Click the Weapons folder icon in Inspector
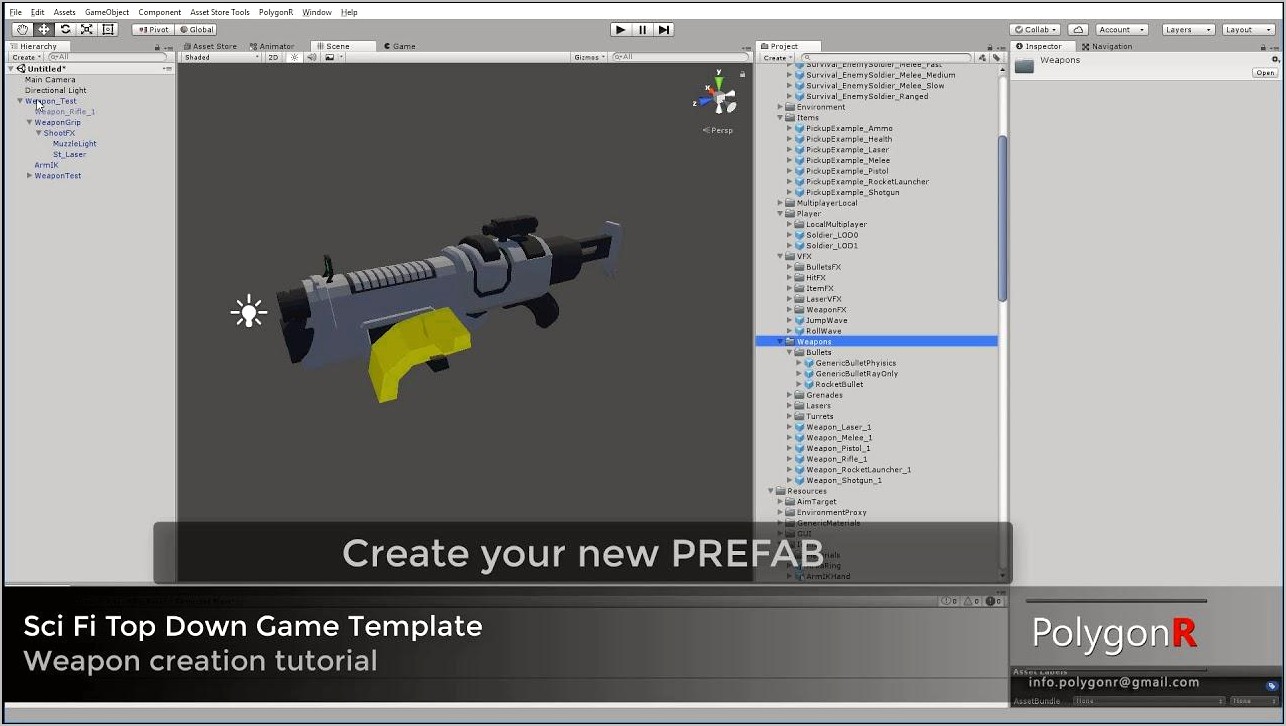The image size is (1286, 726). click(x=1024, y=66)
